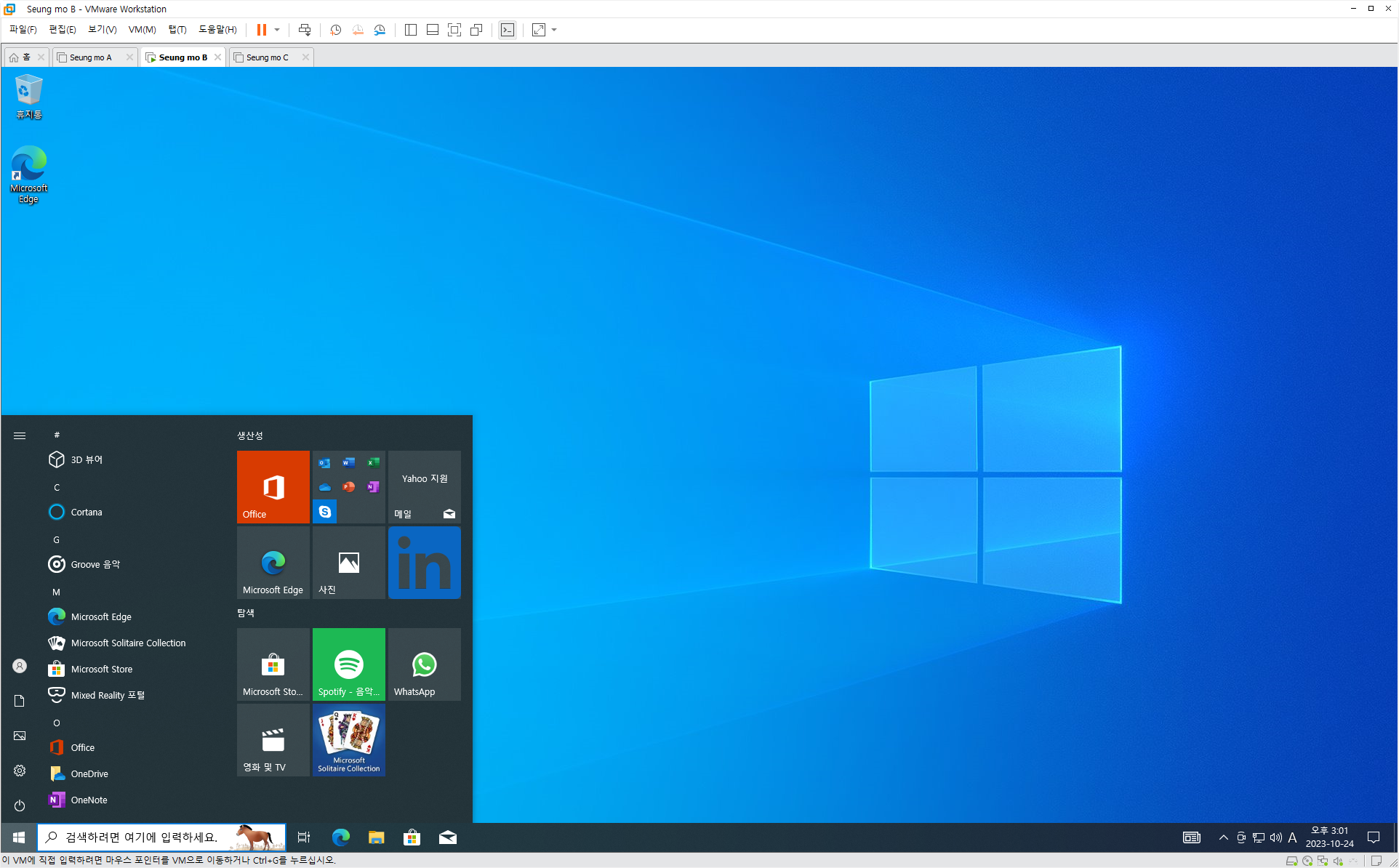
Task: Expand the Start menu hamburger
Action: (20, 435)
